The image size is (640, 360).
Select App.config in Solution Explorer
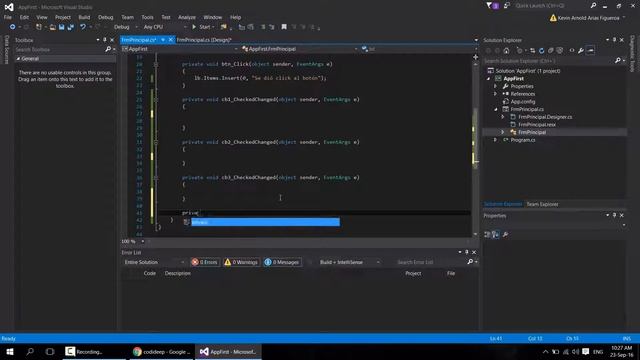[522, 102]
